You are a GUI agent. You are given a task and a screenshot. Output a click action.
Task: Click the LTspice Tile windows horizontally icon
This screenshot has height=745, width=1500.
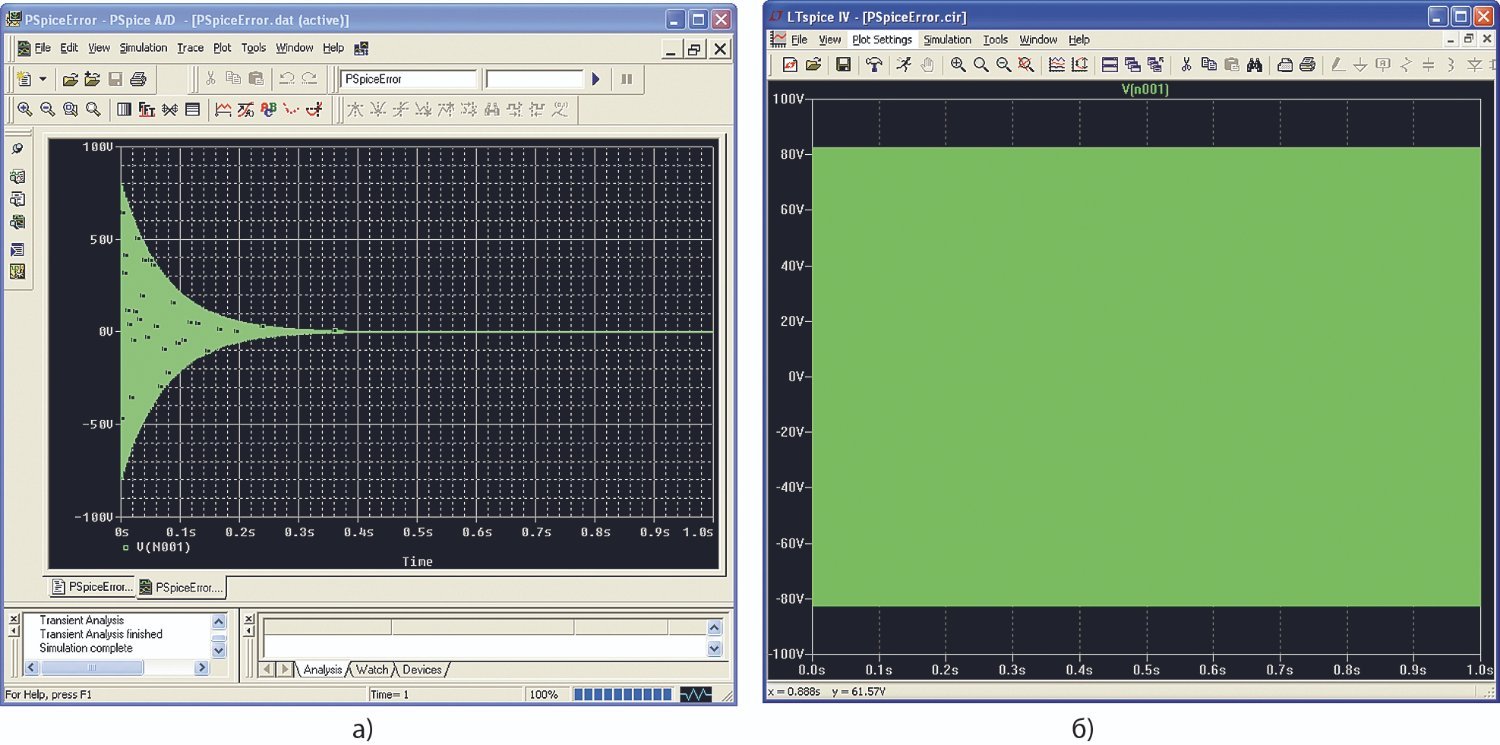coord(1109,65)
